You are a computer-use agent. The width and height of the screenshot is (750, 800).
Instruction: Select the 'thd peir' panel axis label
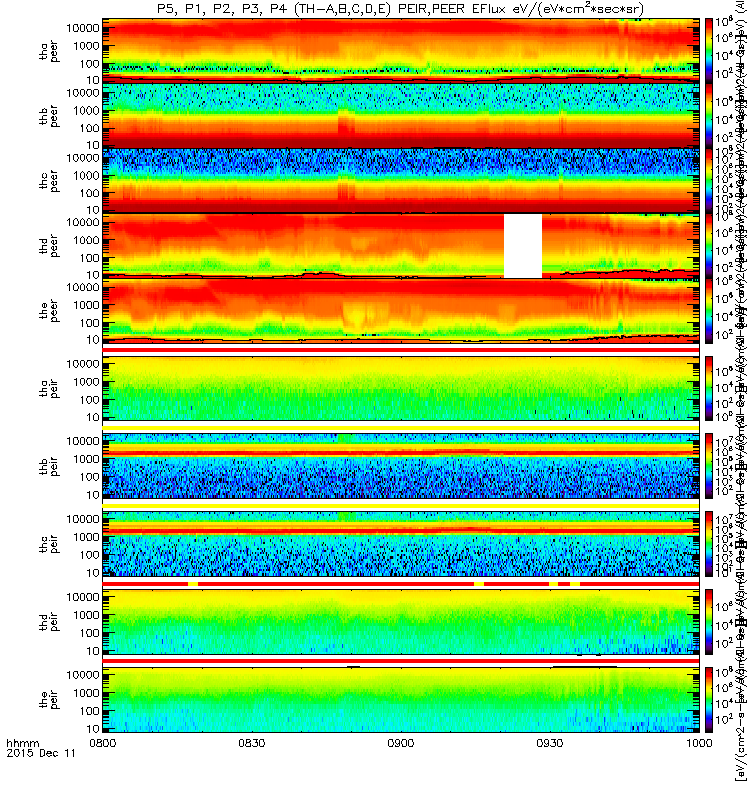pos(49,622)
